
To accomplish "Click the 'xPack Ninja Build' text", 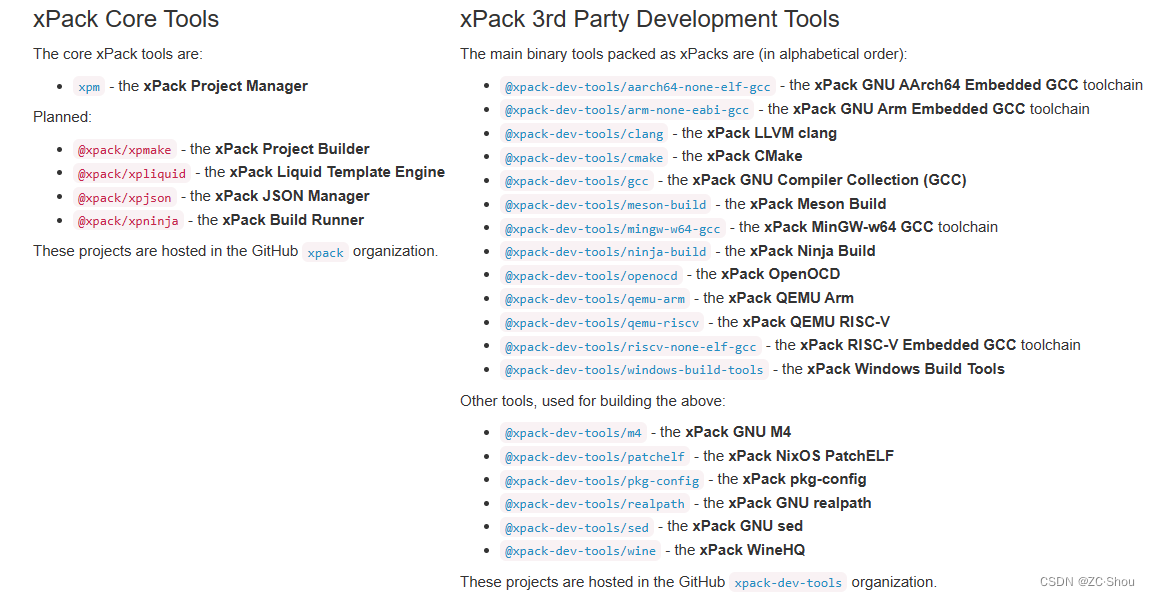I will coord(813,251).
